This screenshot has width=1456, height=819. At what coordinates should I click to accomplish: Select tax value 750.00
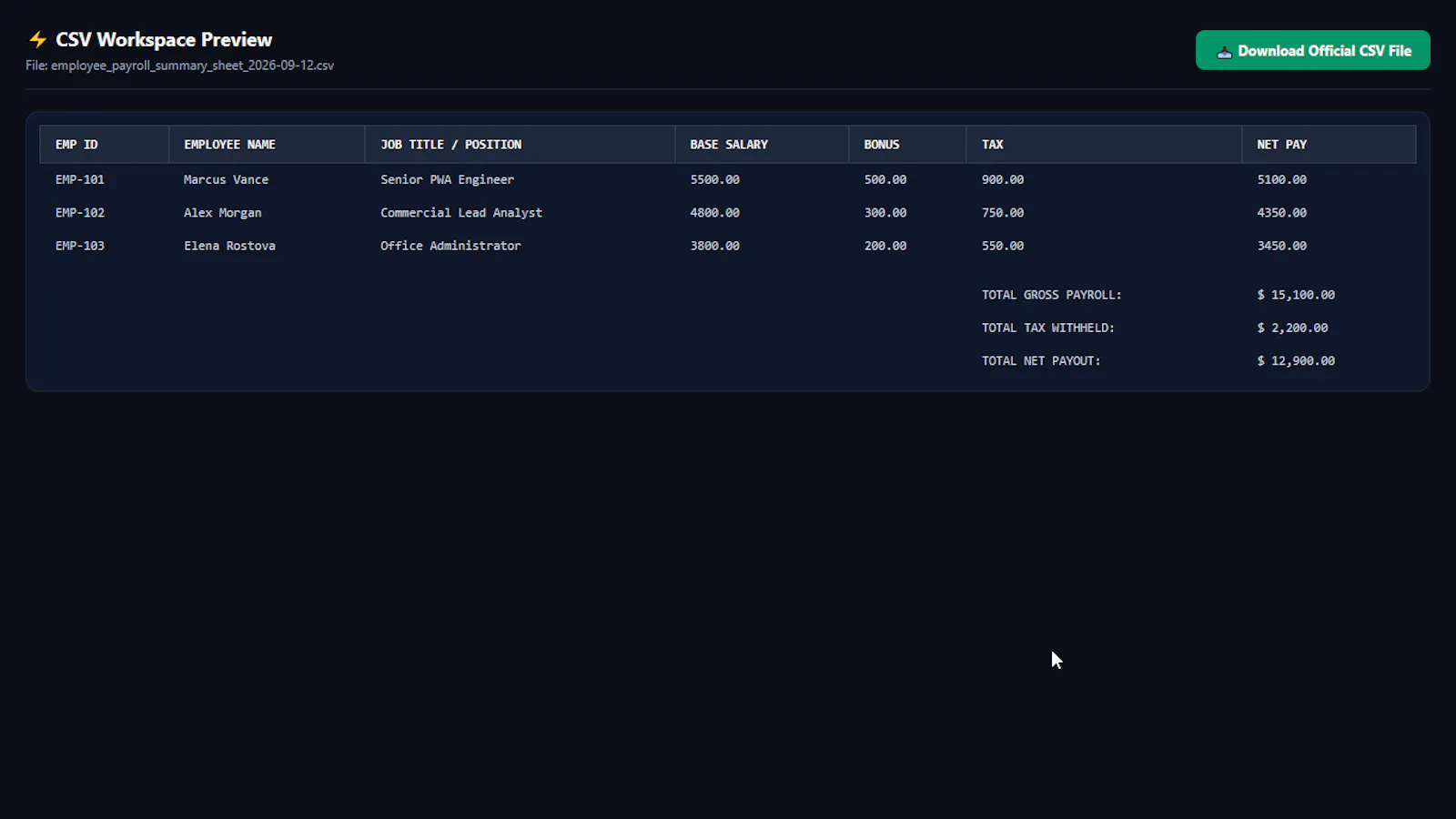pyautogui.click(x=1003, y=213)
